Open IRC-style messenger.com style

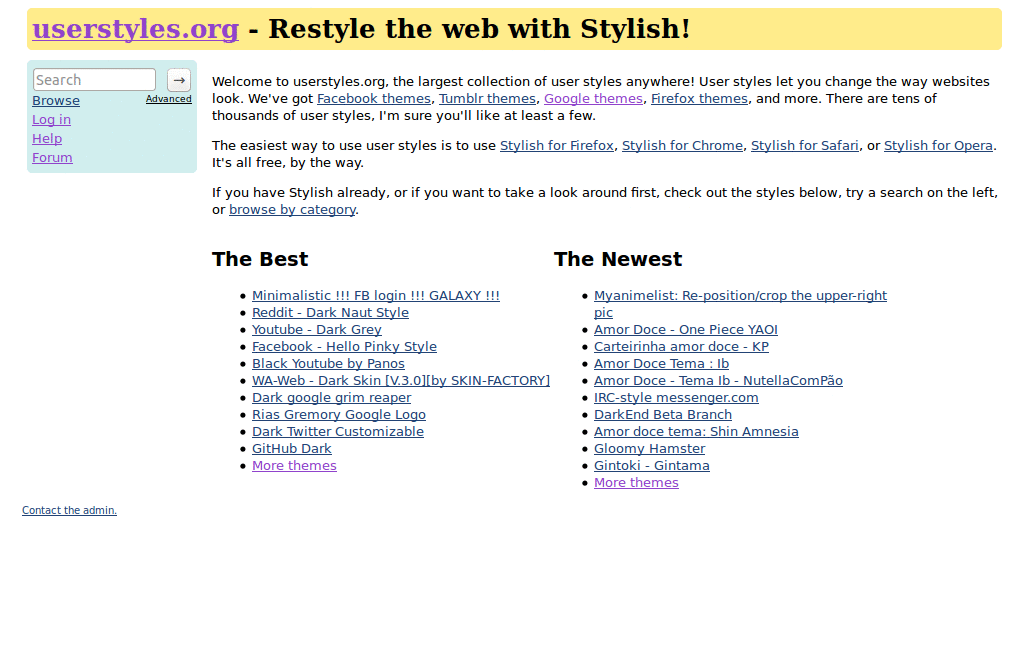pos(676,398)
